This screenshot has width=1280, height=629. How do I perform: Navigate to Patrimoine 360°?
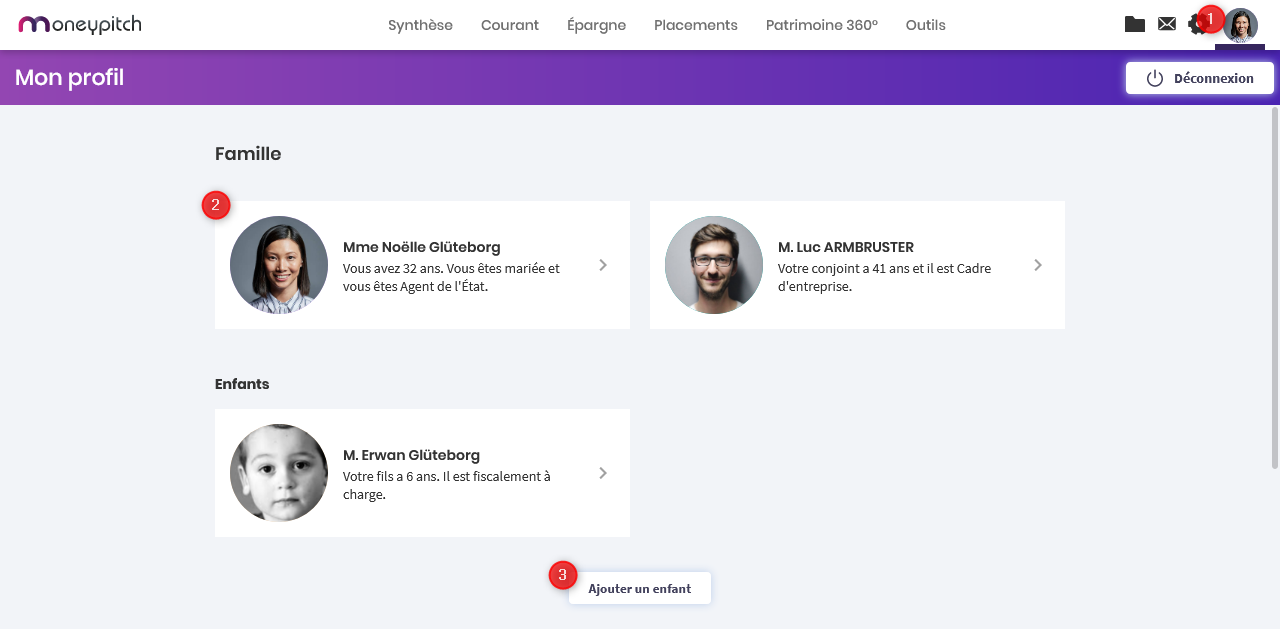click(821, 25)
